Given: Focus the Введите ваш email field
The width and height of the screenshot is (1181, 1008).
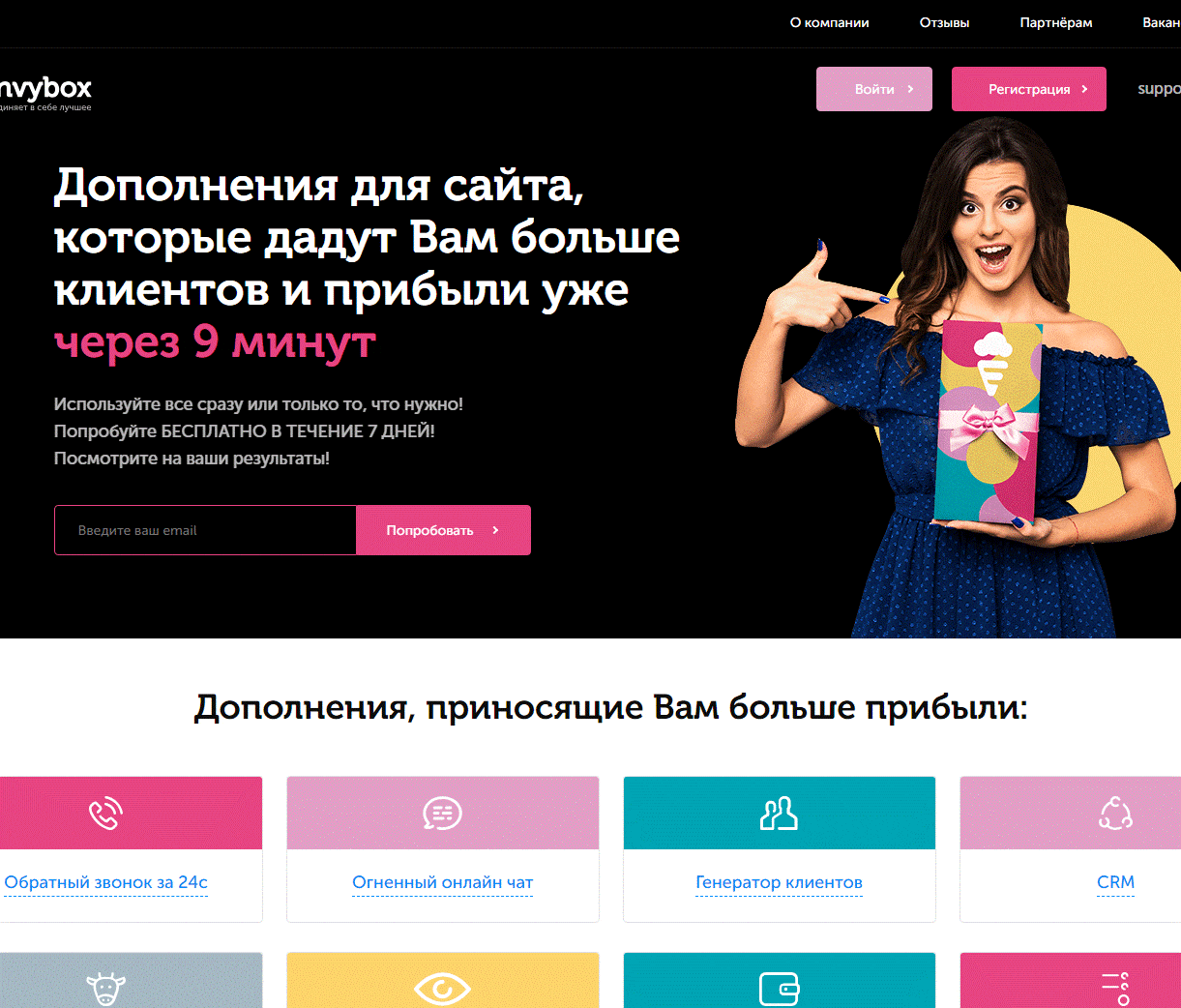Looking at the screenshot, I should [205, 530].
